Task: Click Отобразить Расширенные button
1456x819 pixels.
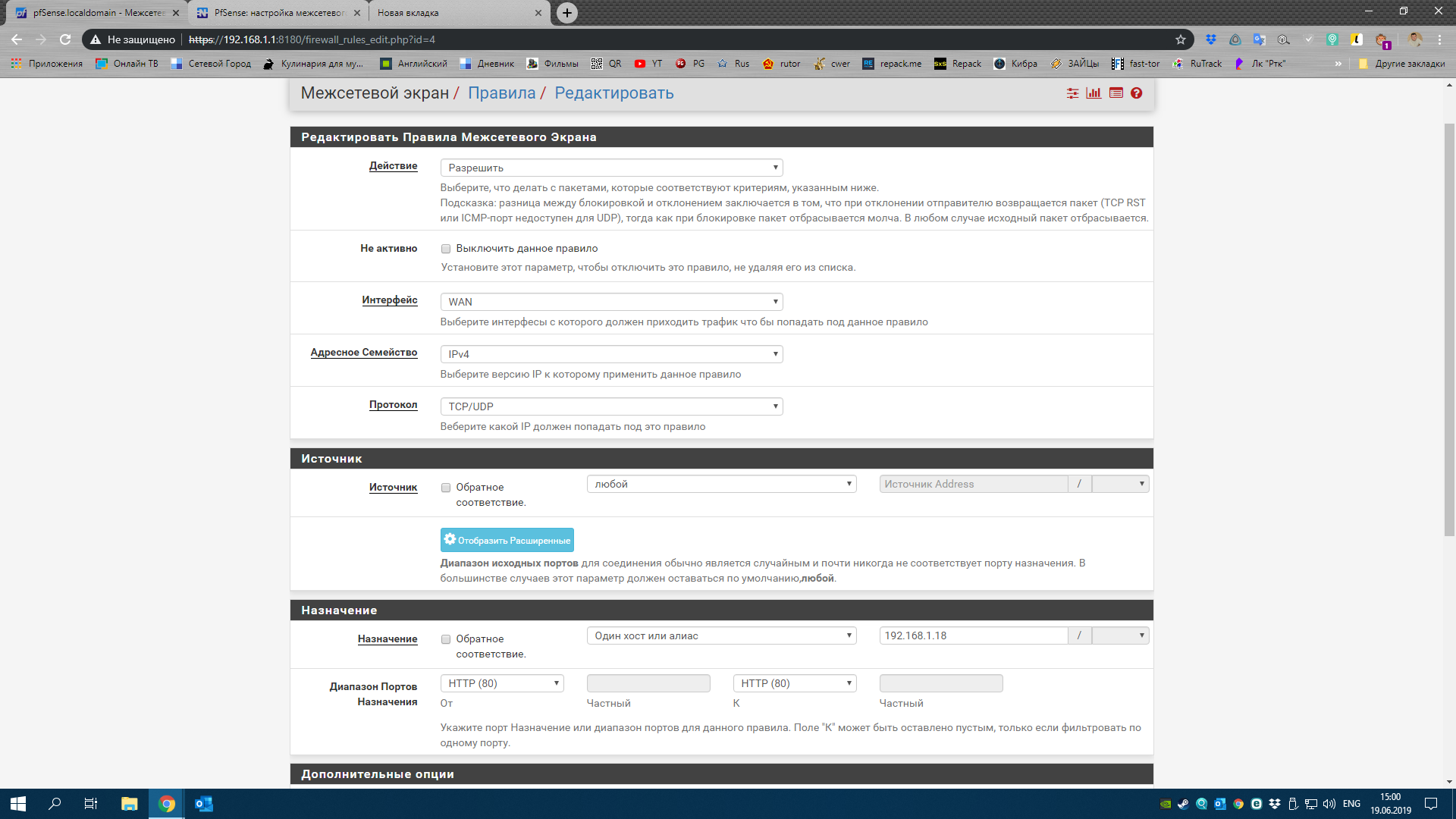Action: click(507, 540)
